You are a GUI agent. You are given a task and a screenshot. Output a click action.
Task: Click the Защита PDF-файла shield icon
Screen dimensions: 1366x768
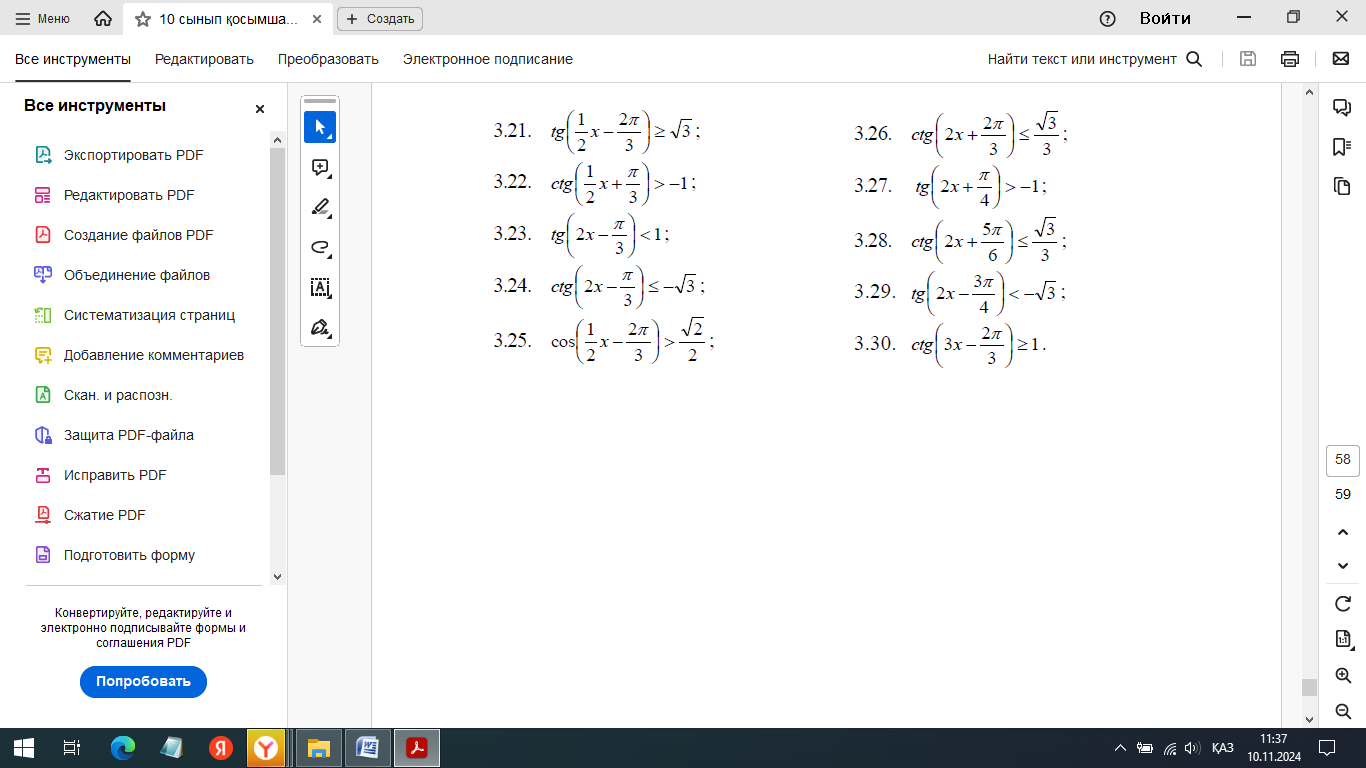pyautogui.click(x=43, y=435)
